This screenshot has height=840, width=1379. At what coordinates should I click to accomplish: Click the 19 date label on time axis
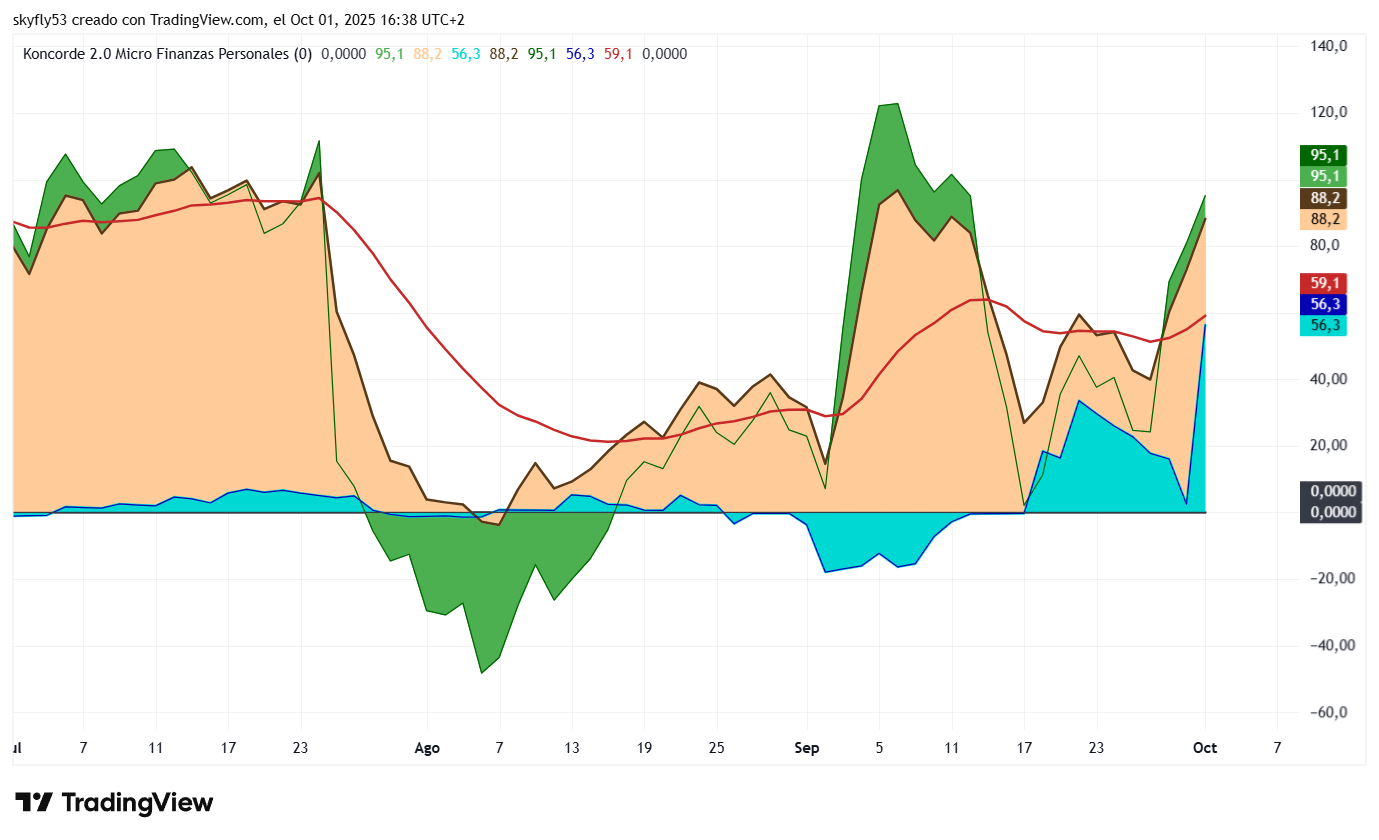(644, 747)
